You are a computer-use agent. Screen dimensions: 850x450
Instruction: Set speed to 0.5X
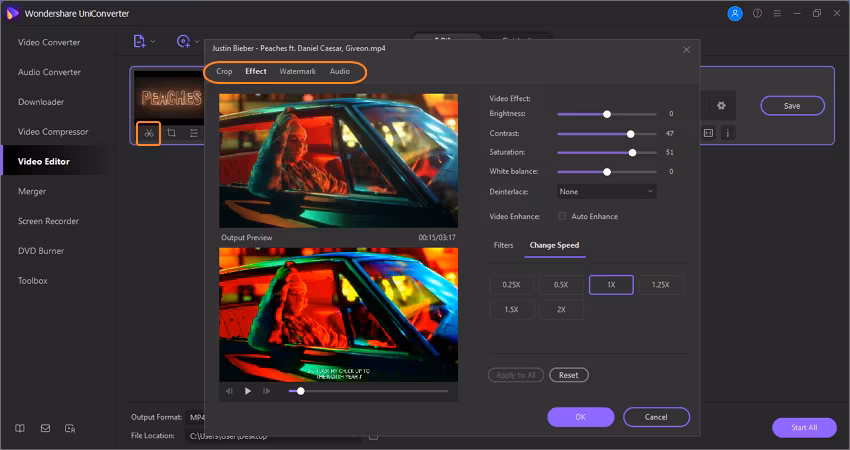(561, 285)
